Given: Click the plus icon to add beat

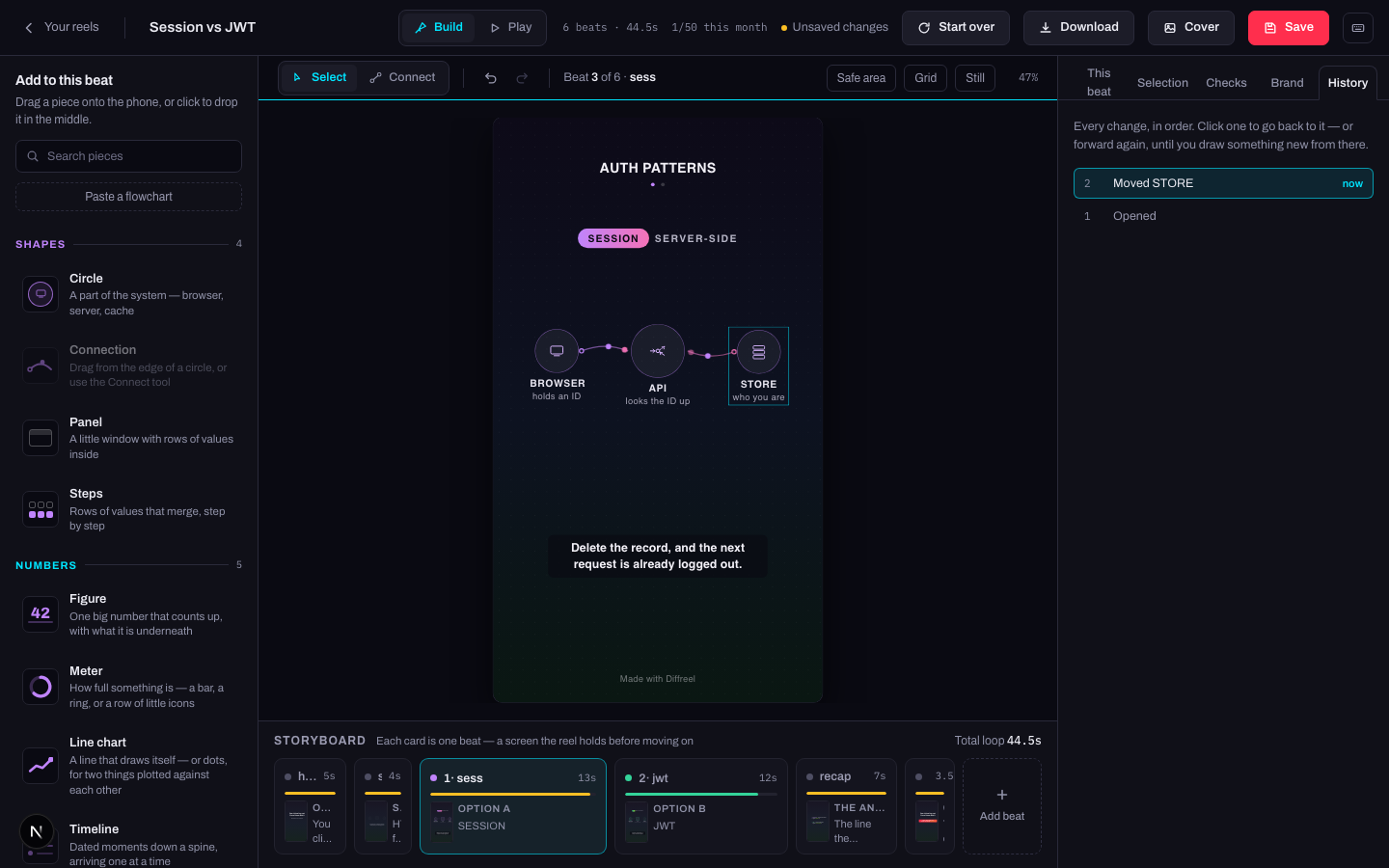Looking at the screenshot, I should tap(1002, 795).
